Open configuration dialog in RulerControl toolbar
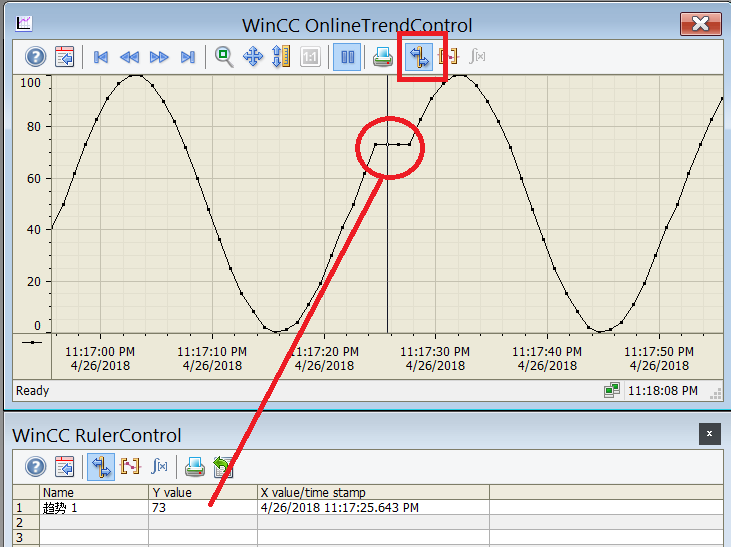731x547 pixels. tap(64, 466)
